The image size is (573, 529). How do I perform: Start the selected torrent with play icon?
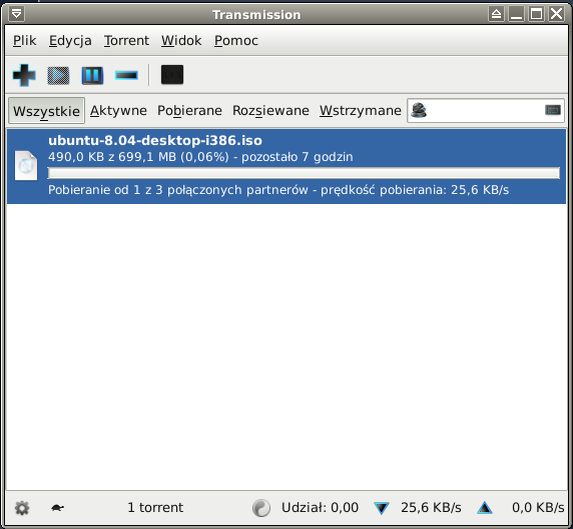(x=58, y=76)
